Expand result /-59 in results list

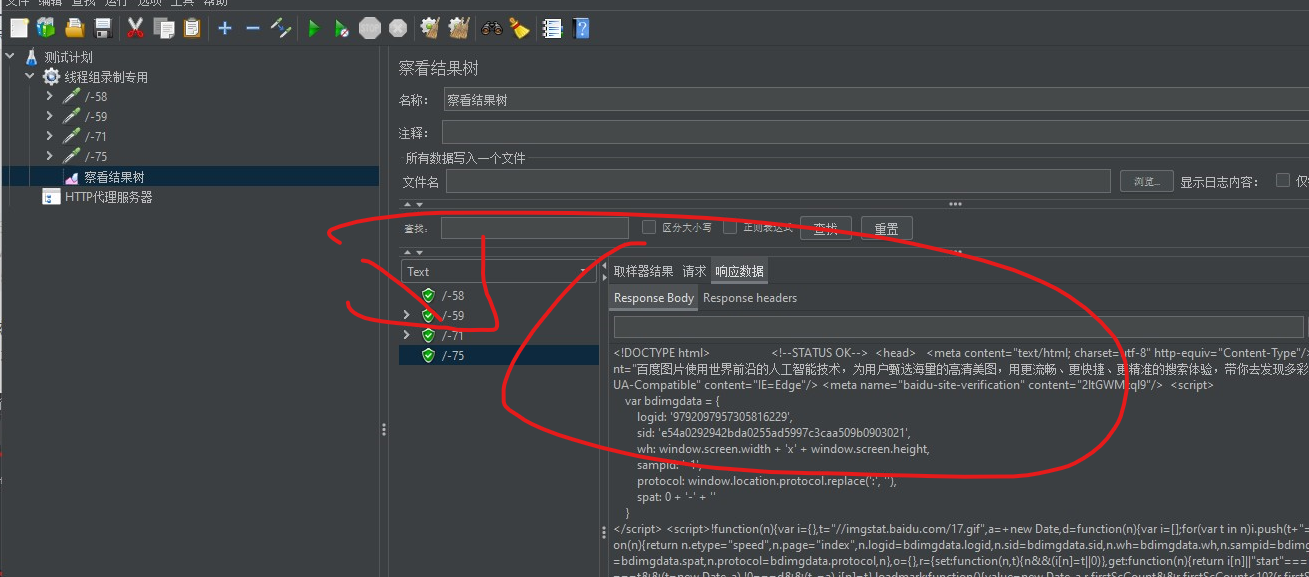pos(406,315)
